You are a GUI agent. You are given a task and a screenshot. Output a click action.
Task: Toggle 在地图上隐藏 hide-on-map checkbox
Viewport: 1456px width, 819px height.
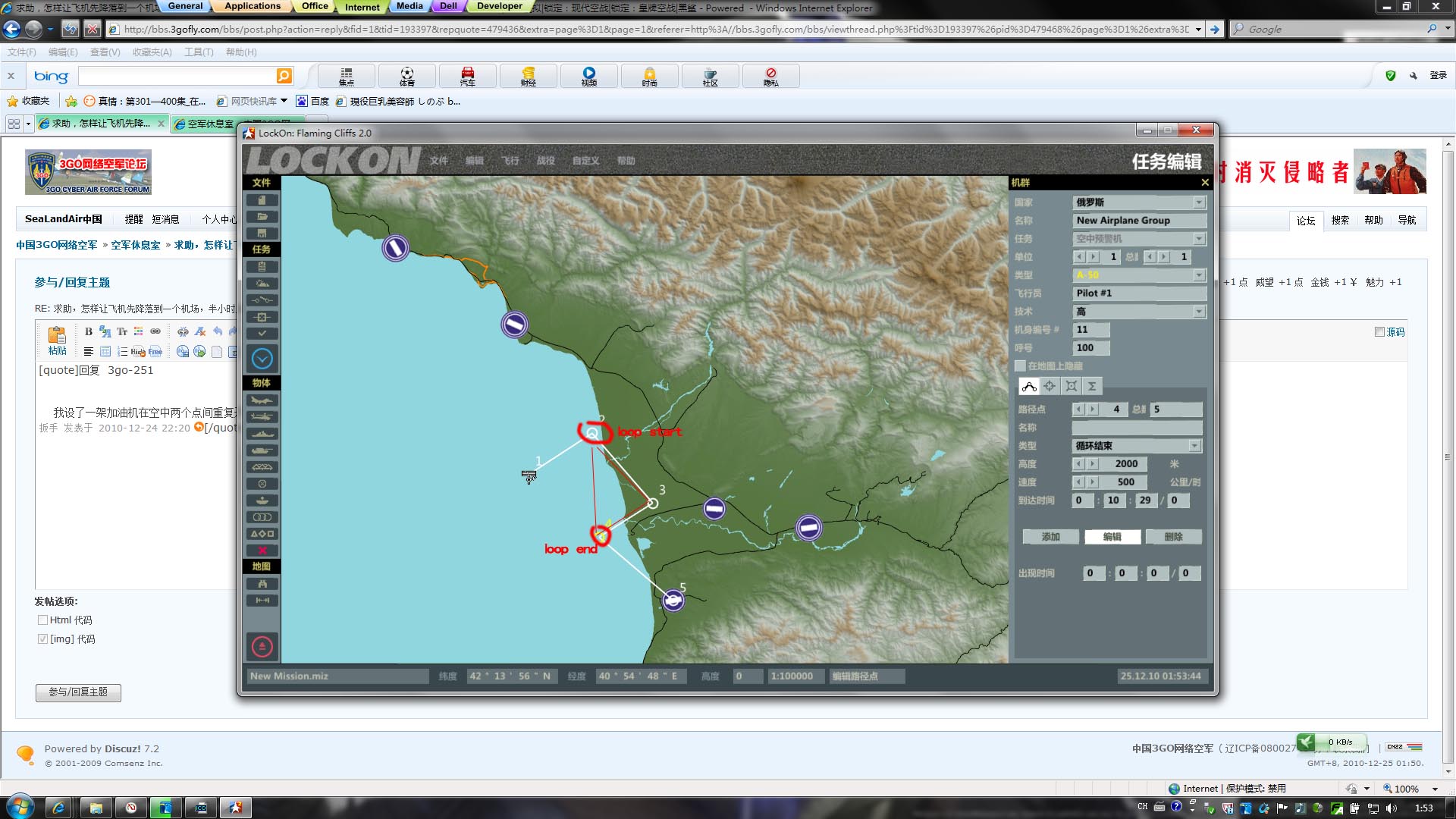[x=1021, y=366]
